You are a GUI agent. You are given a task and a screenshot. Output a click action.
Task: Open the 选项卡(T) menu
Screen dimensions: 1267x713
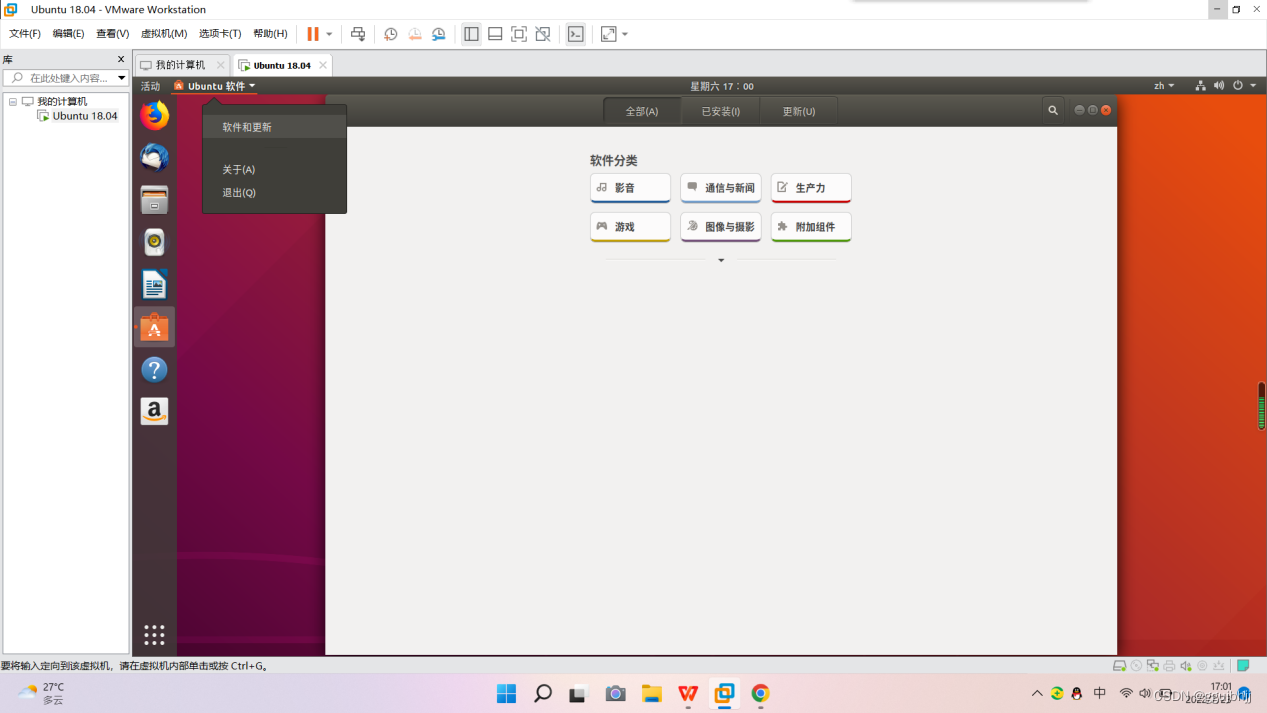click(x=220, y=34)
